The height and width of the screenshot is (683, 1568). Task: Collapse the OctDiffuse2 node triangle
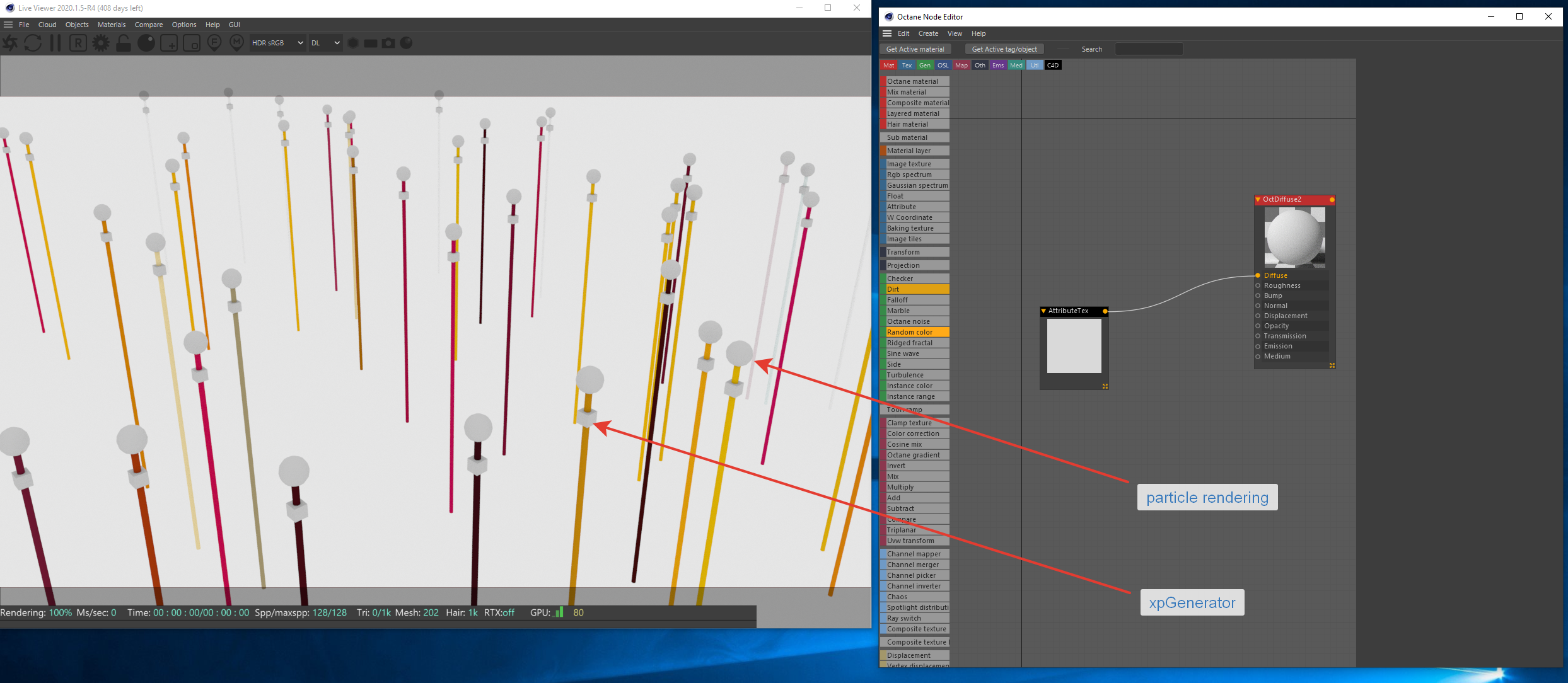(1258, 200)
